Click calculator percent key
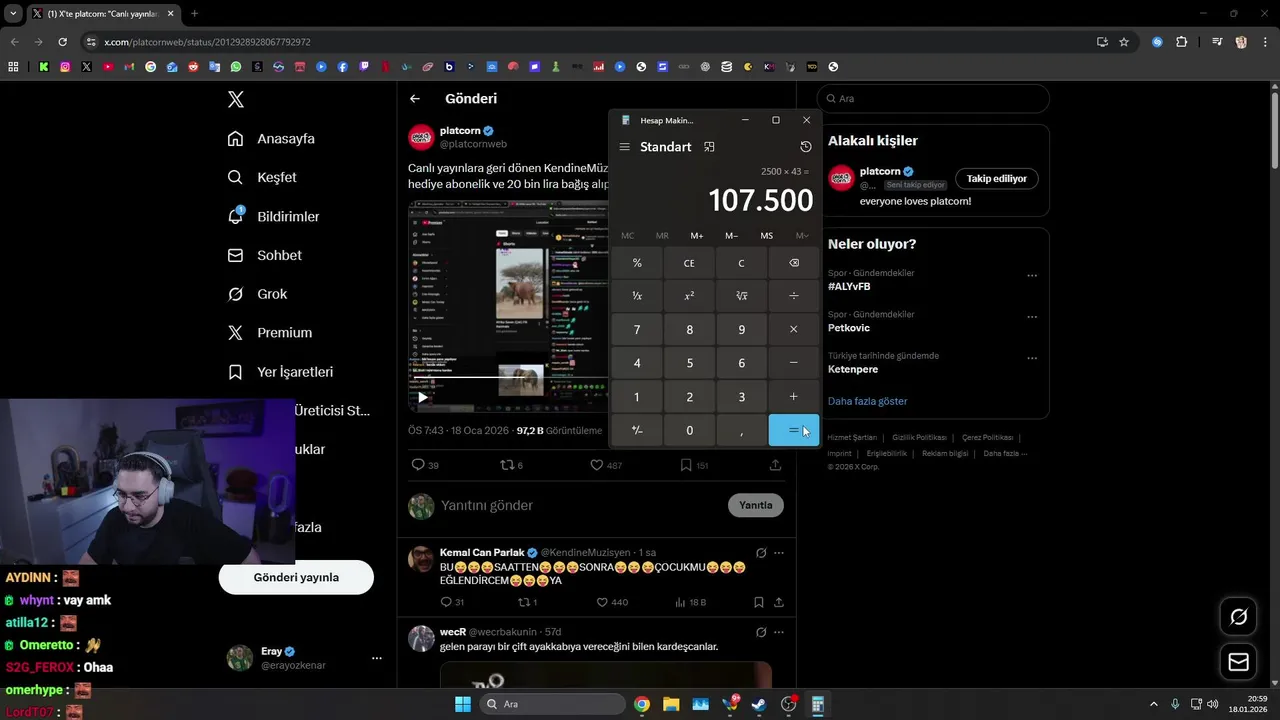The height and width of the screenshot is (720, 1280). (x=637, y=263)
